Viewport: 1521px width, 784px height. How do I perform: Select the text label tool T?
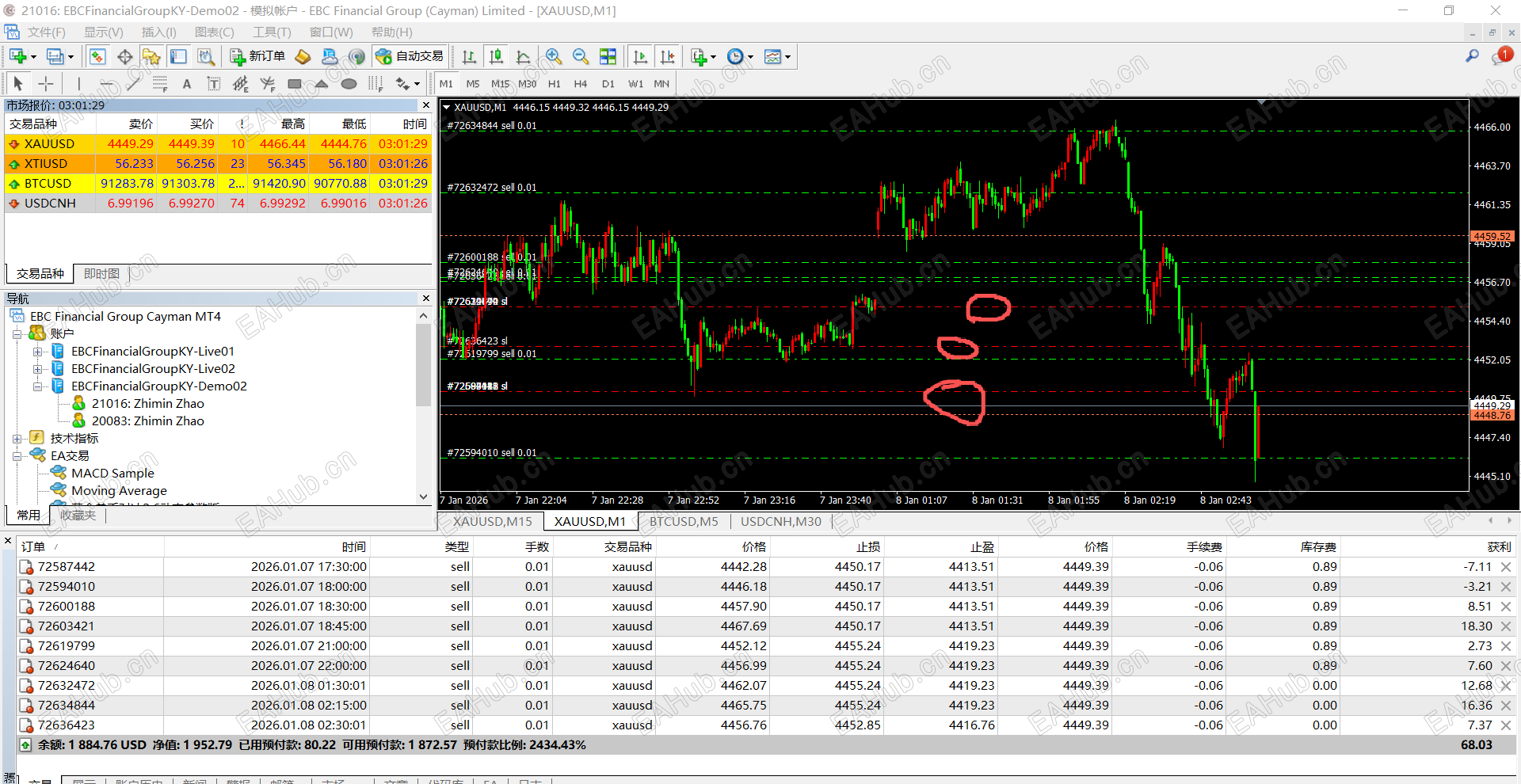[213, 83]
